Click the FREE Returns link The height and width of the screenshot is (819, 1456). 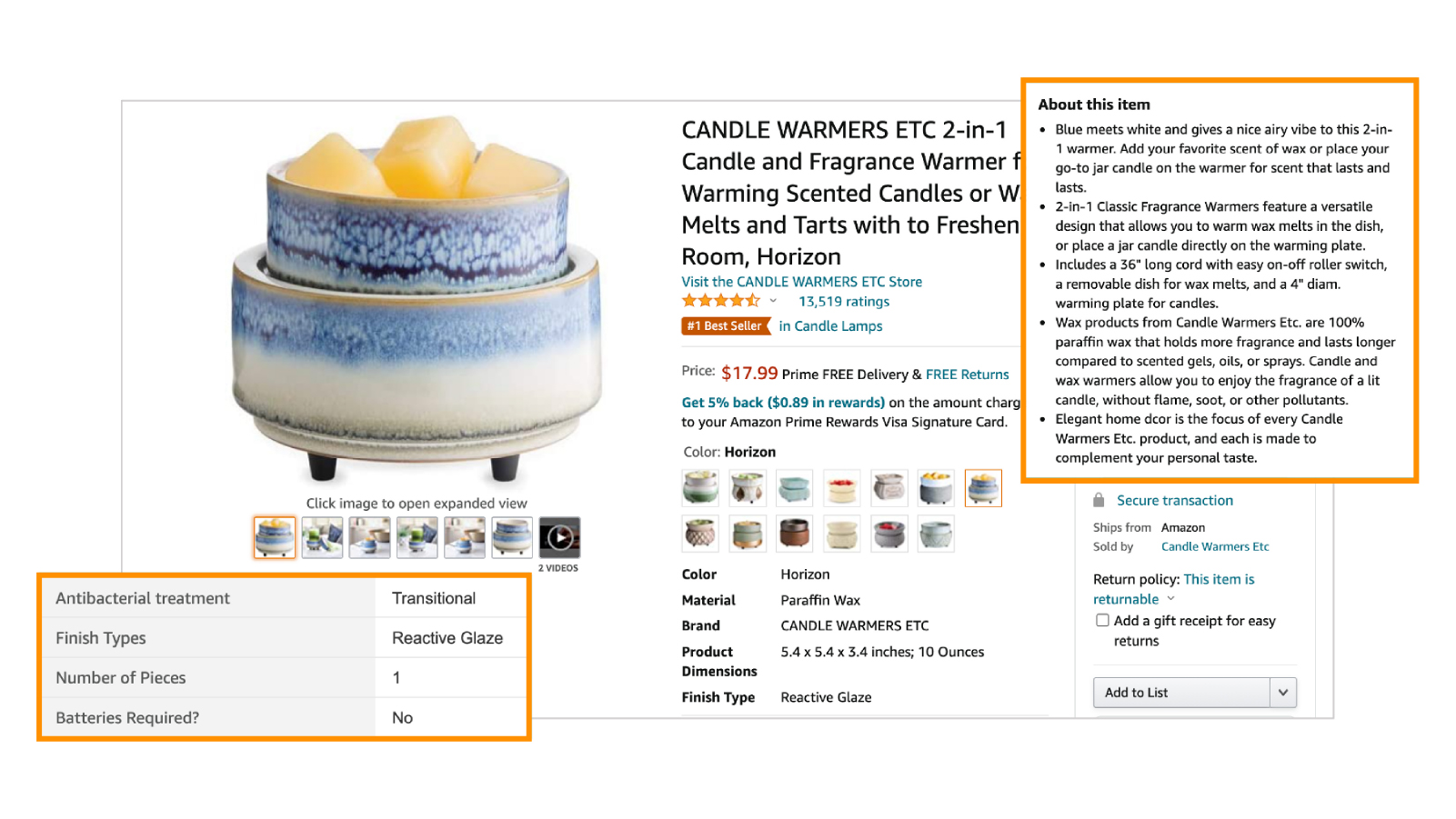pos(968,375)
